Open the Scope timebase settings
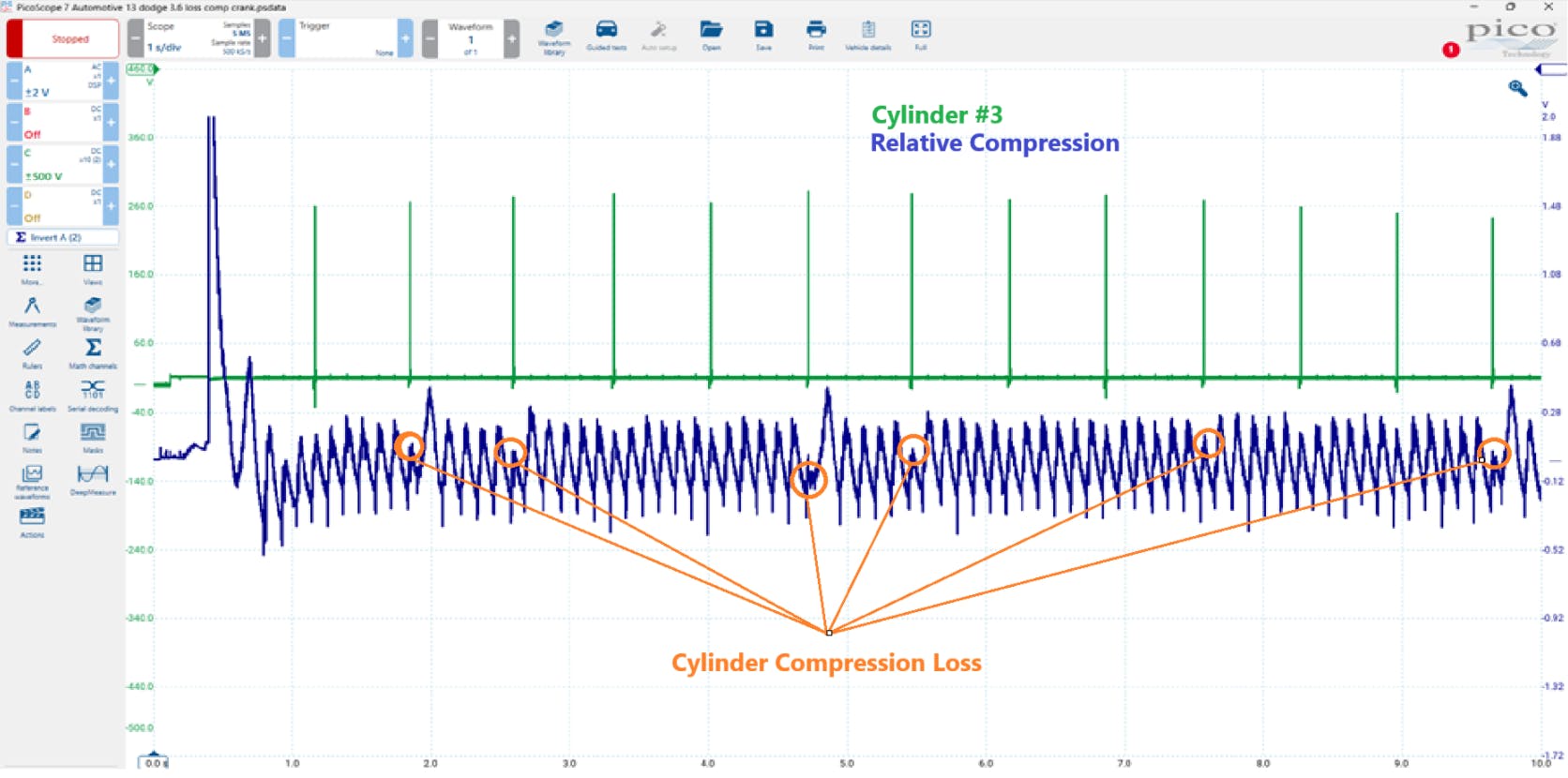The height and width of the screenshot is (778, 1568). click(x=199, y=38)
